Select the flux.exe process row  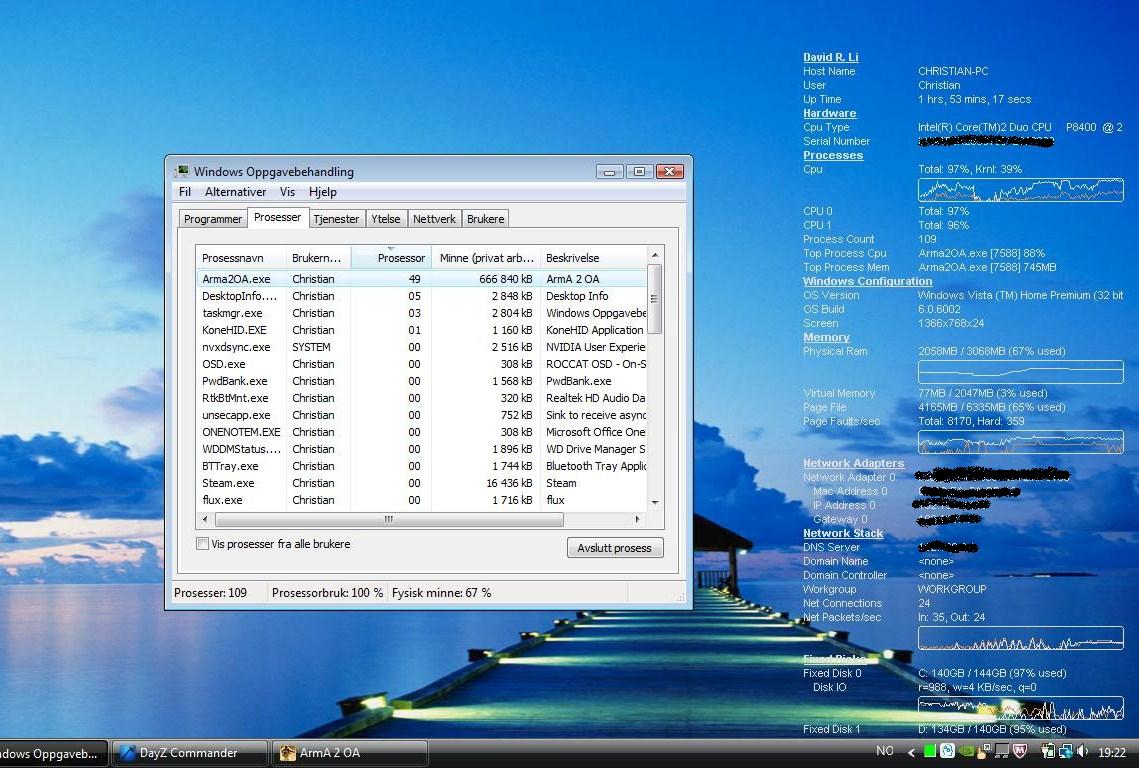pyautogui.click(x=421, y=500)
